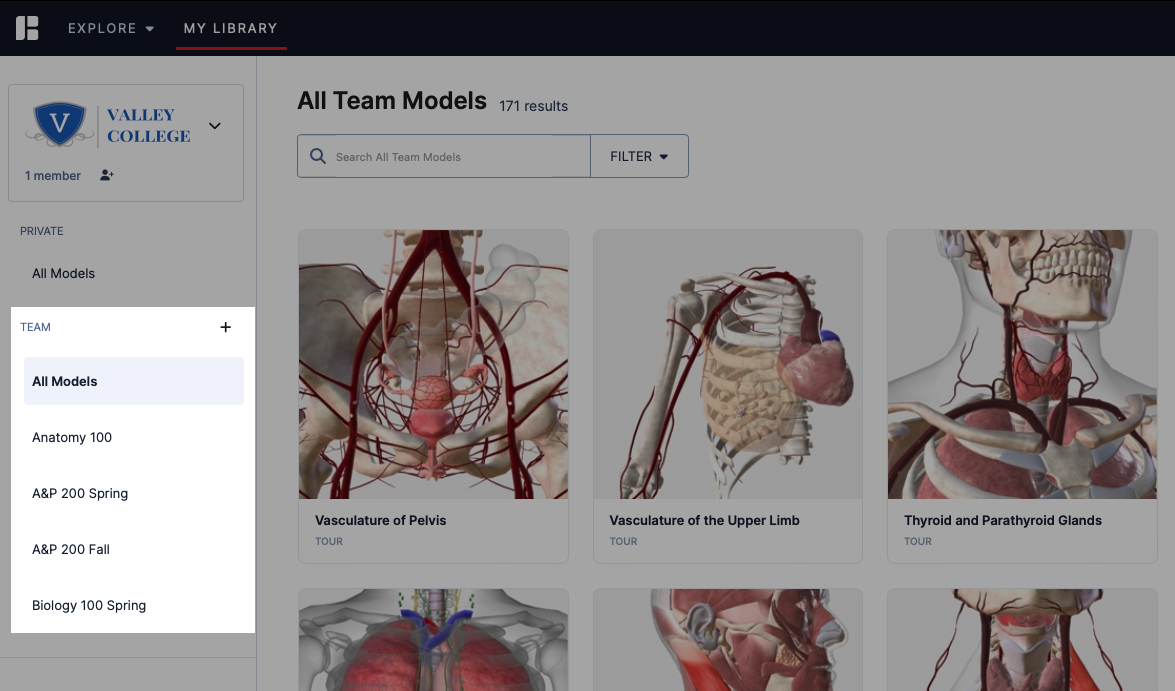Click the 171 results count
This screenshot has height=691, width=1175.
pyautogui.click(x=534, y=106)
